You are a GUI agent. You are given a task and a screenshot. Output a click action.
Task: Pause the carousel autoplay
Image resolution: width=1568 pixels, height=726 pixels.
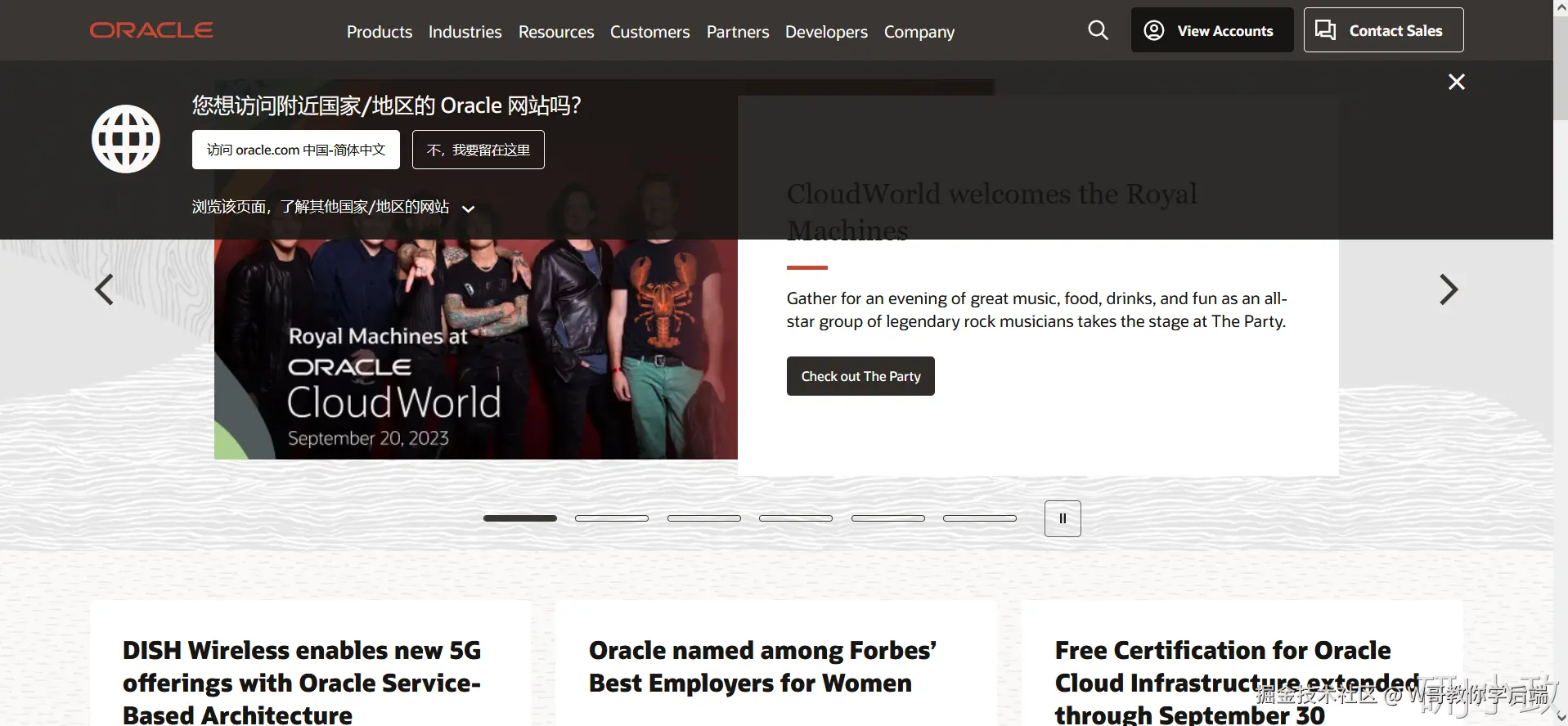point(1063,518)
